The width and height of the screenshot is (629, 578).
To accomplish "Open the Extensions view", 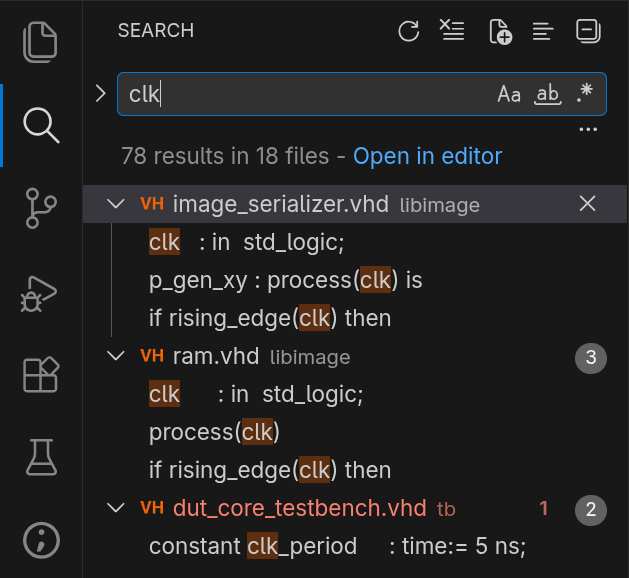I will point(41,375).
